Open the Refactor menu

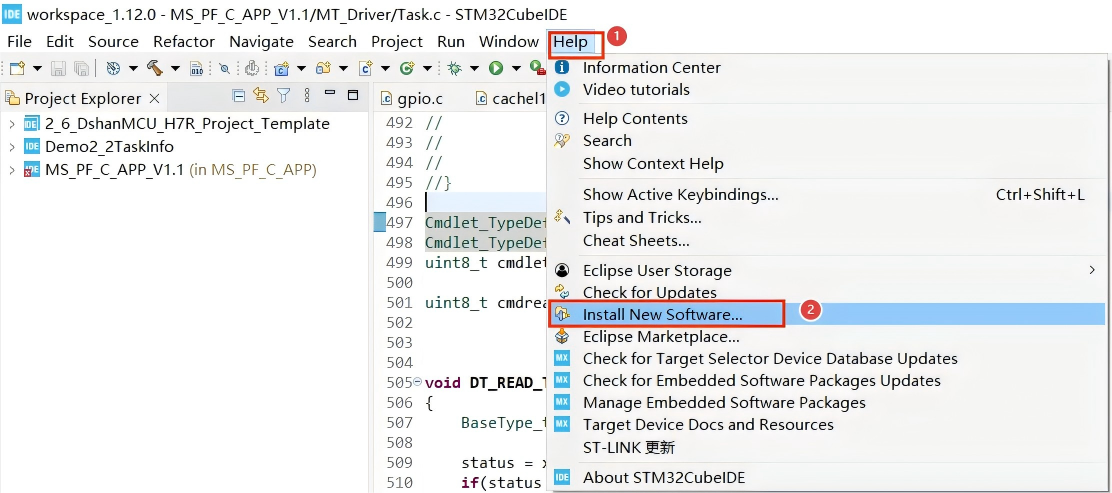pos(184,42)
